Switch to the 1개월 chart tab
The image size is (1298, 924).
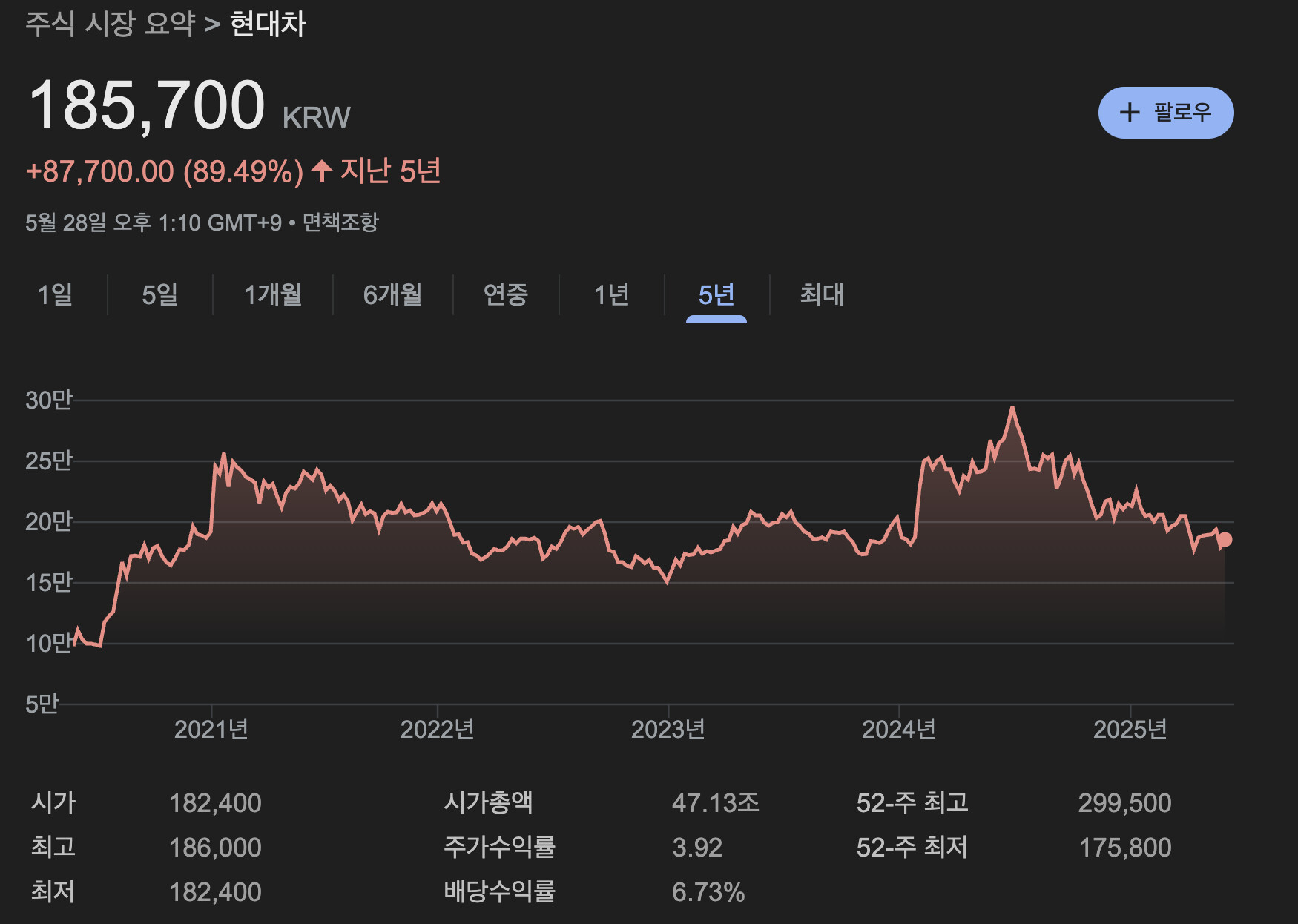(x=273, y=294)
